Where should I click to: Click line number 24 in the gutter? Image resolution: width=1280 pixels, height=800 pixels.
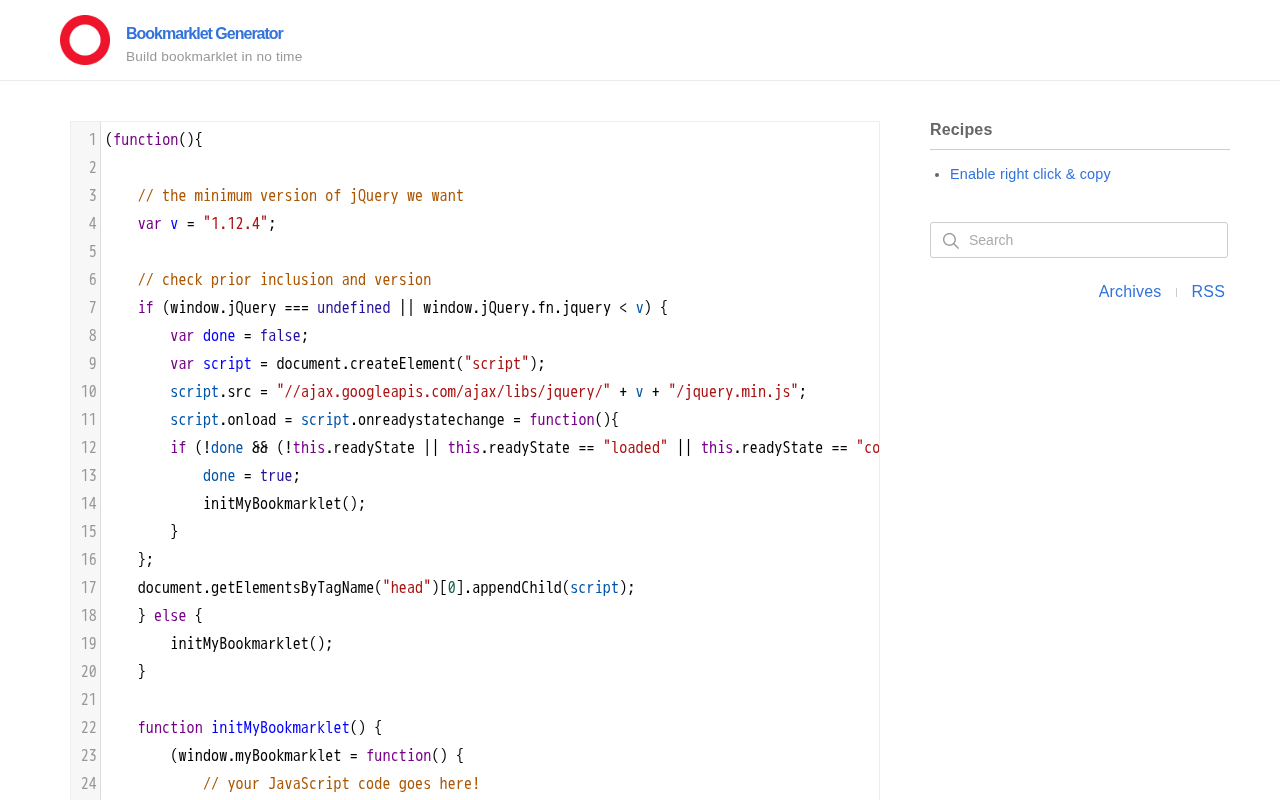tap(89, 784)
